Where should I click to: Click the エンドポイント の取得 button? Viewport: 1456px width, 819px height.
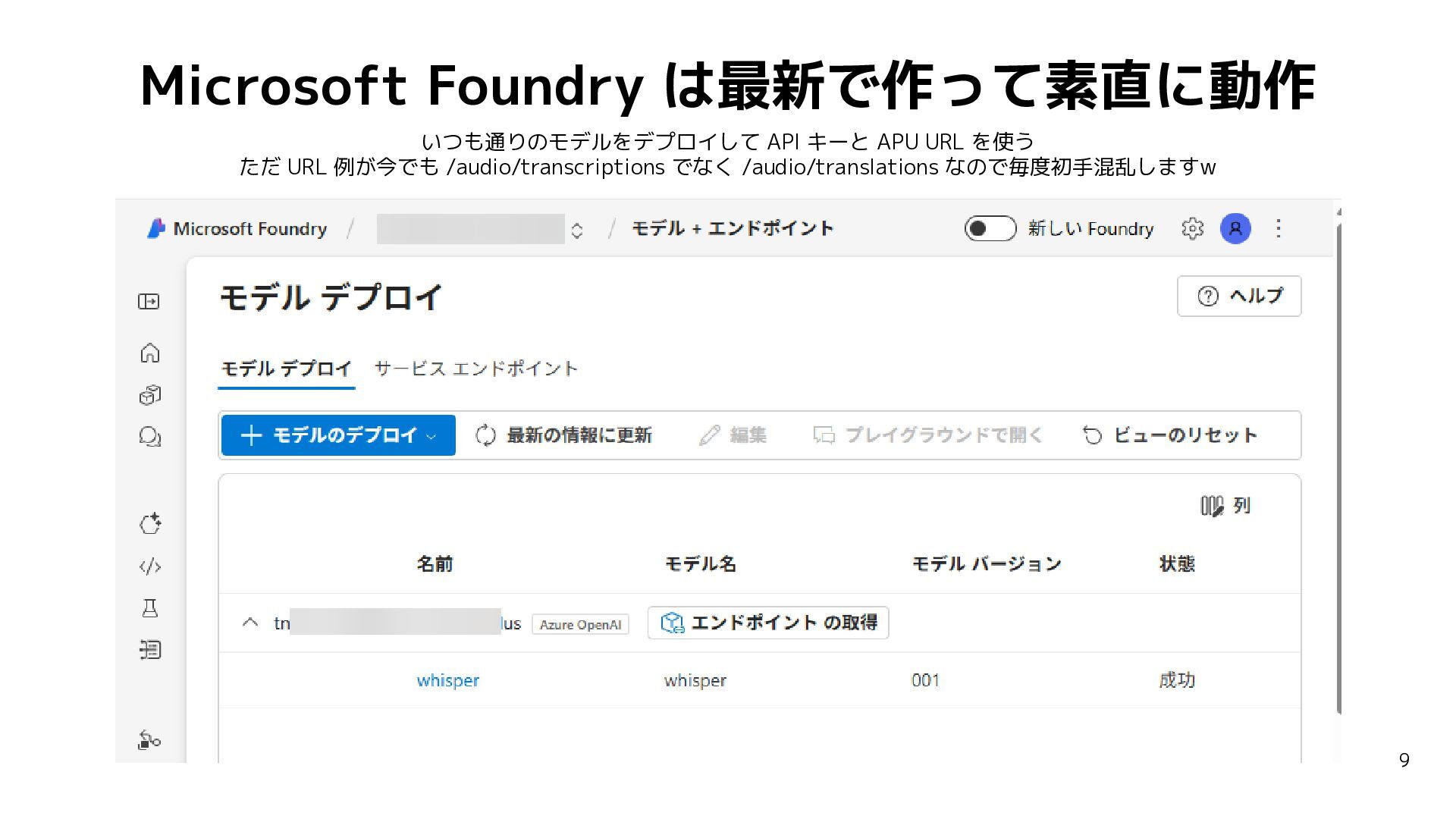(768, 623)
